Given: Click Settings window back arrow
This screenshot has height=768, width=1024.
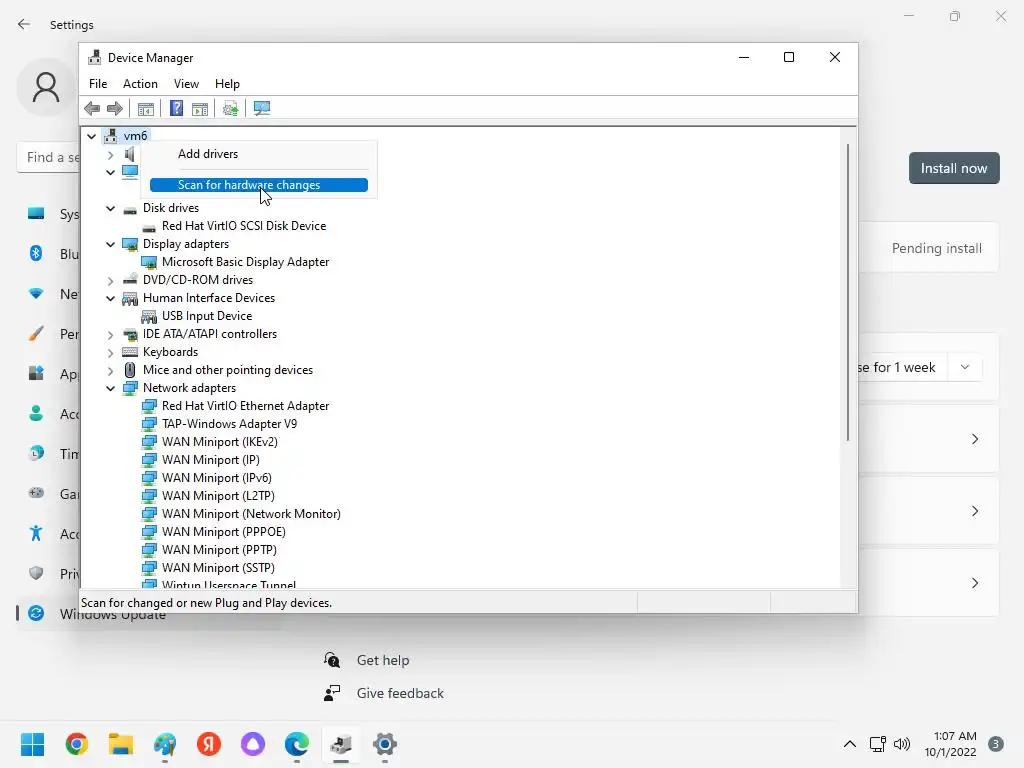Looking at the screenshot, I should pyautogui.click(x=24, y=24).
